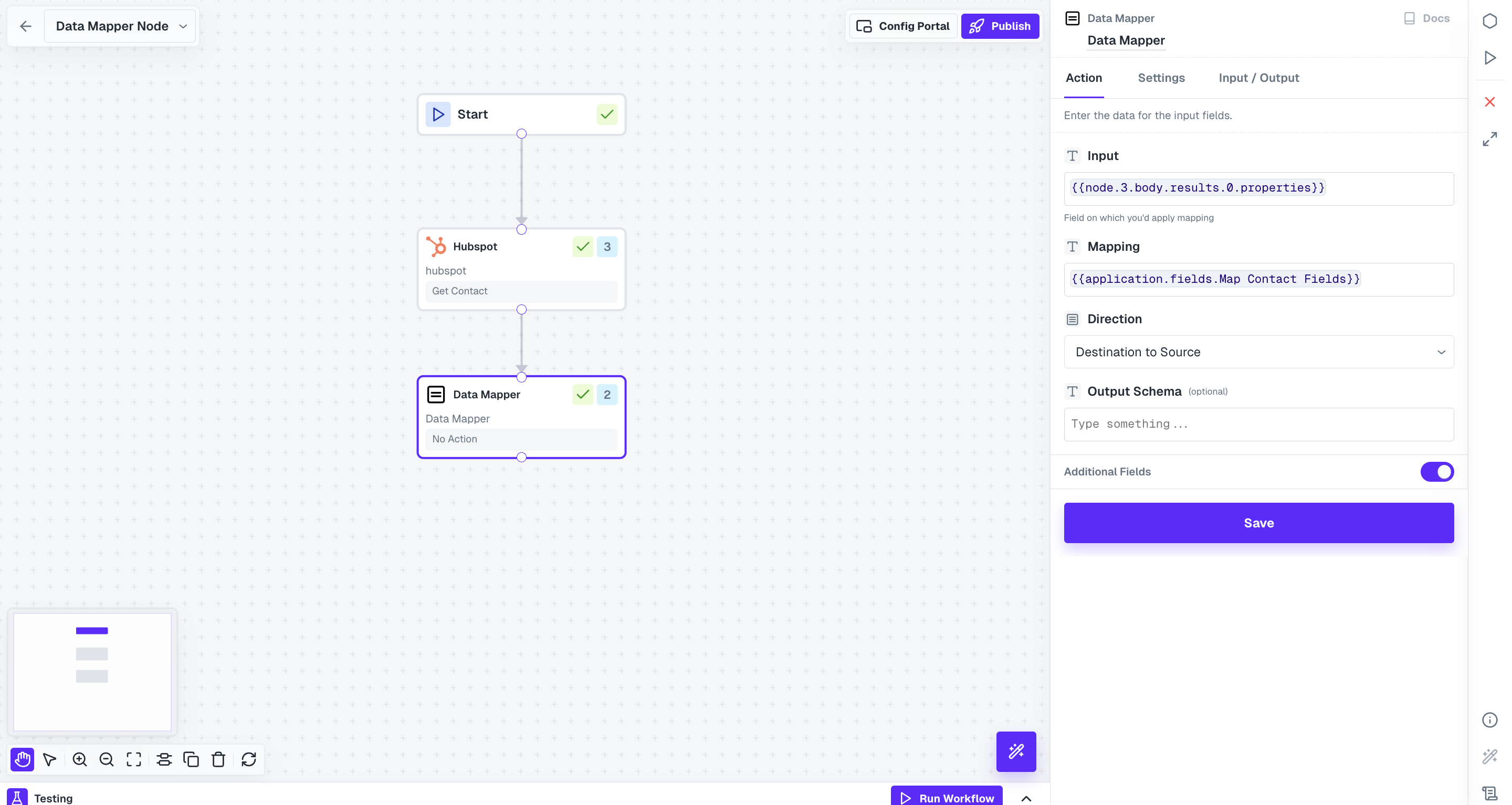This screenshot has height=805, width=1512.
Task: Click the Data Mapper node checkmark badge
Action: [x=582, y=394]
